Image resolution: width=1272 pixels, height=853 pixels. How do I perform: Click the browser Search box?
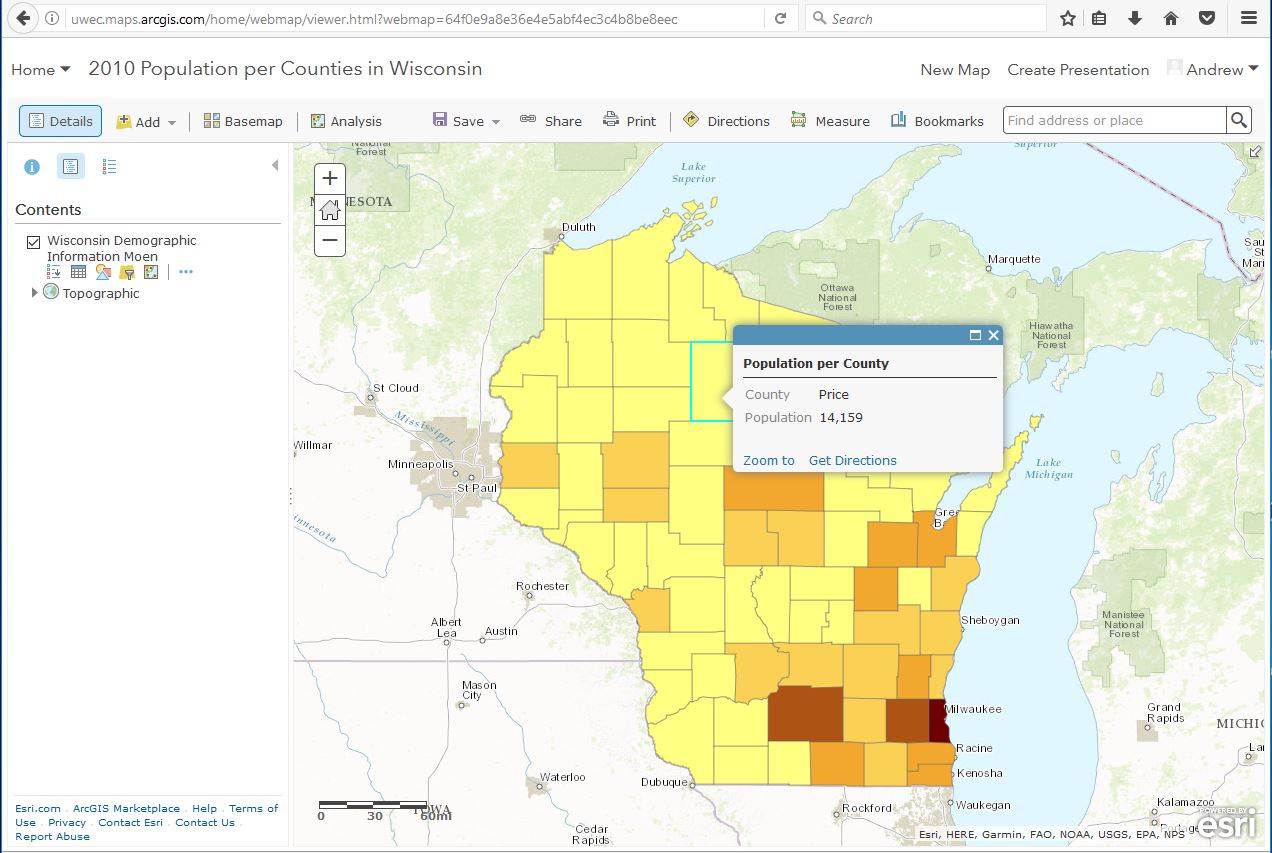click(926, 18)
